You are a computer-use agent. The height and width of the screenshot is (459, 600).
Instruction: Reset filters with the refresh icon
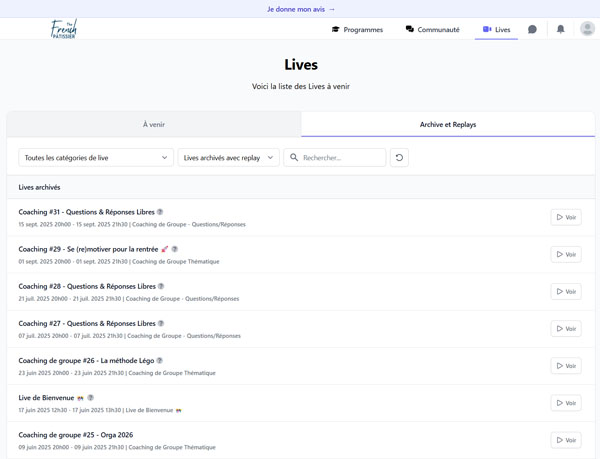399,158
